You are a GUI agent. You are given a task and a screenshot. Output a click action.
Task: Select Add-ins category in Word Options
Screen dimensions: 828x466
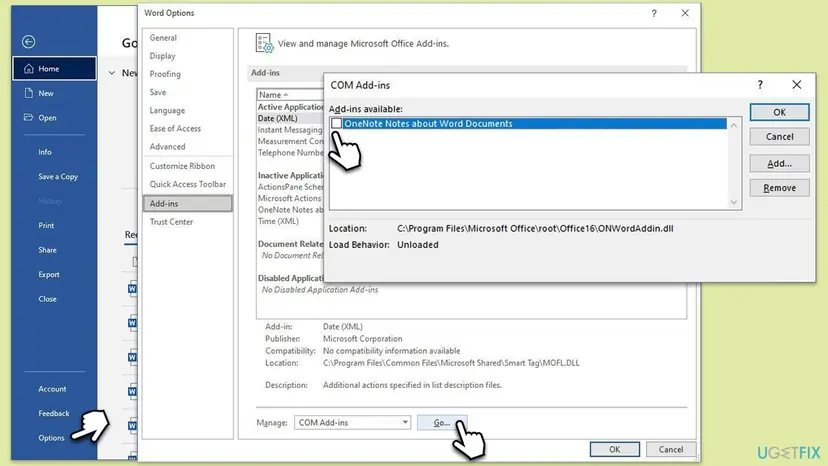(187, 203)
